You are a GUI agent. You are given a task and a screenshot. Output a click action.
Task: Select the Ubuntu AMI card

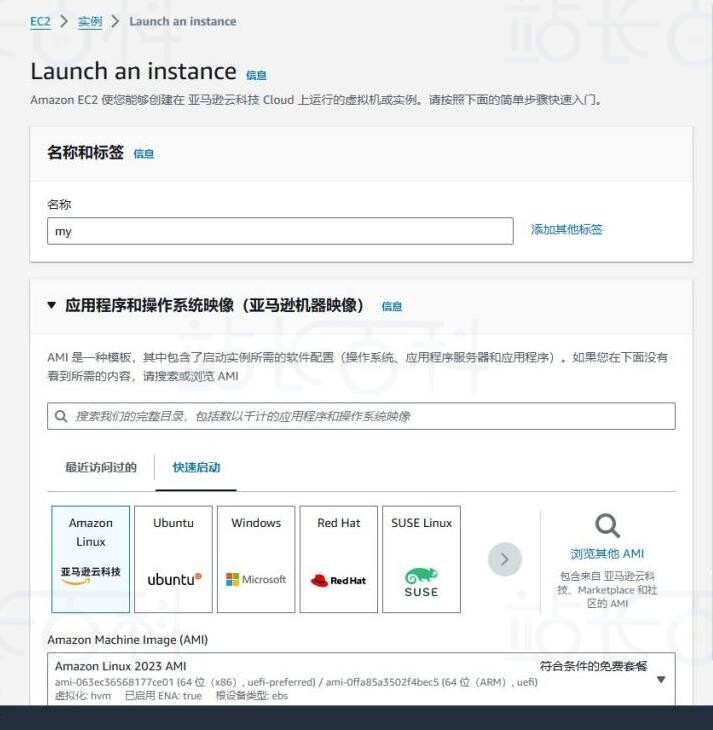click(173, 559)
